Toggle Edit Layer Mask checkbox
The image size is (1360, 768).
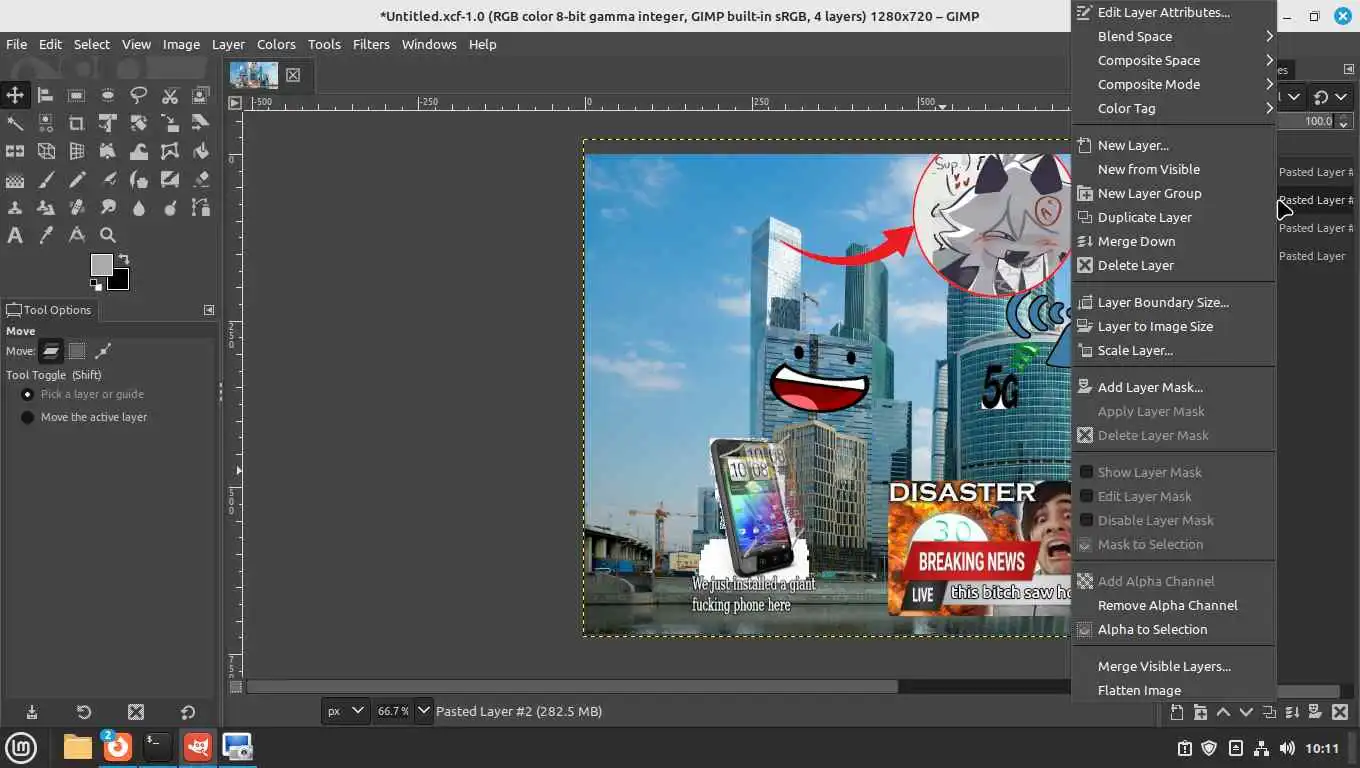(x=1086, y=496)
